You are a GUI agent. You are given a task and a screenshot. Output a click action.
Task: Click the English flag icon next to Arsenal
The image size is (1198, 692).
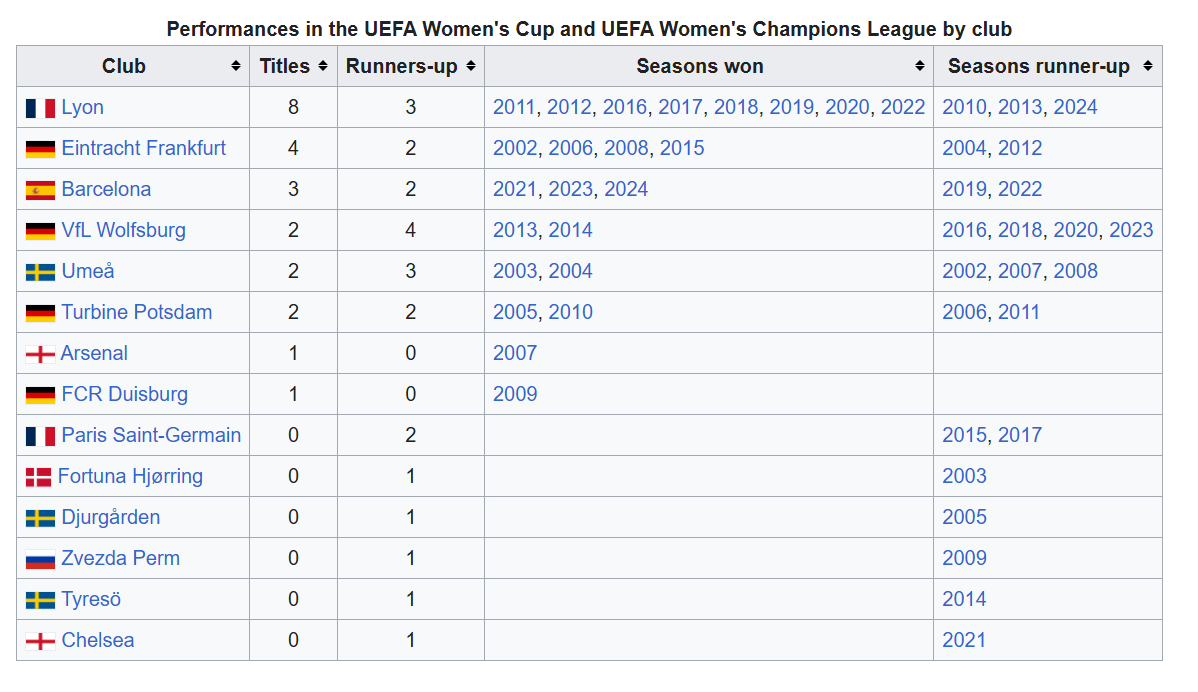coord(40,354)
